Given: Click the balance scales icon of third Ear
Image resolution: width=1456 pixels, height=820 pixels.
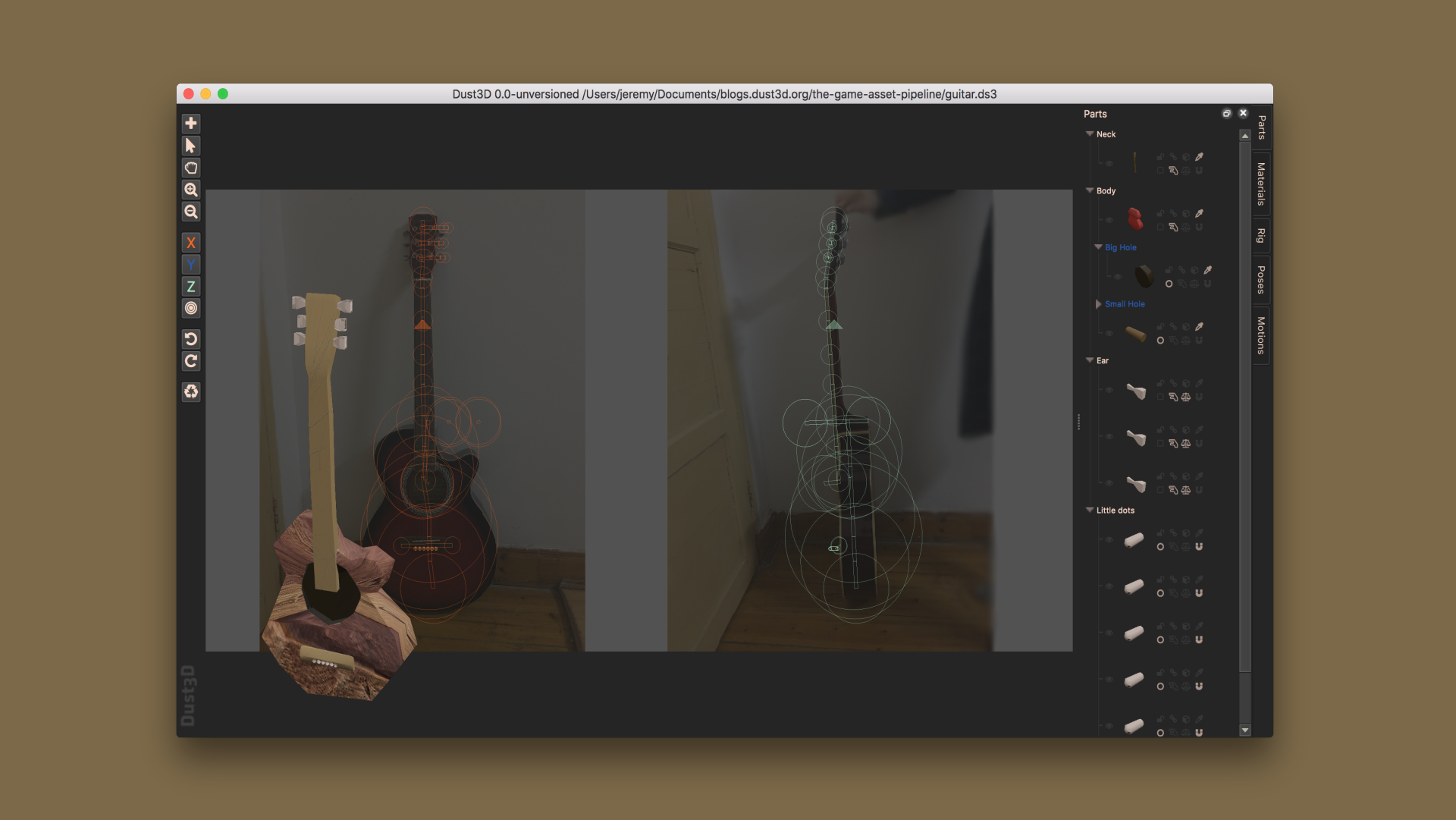Looking at the screenshot, I should pyautogui.click(x=1186, y=490).
